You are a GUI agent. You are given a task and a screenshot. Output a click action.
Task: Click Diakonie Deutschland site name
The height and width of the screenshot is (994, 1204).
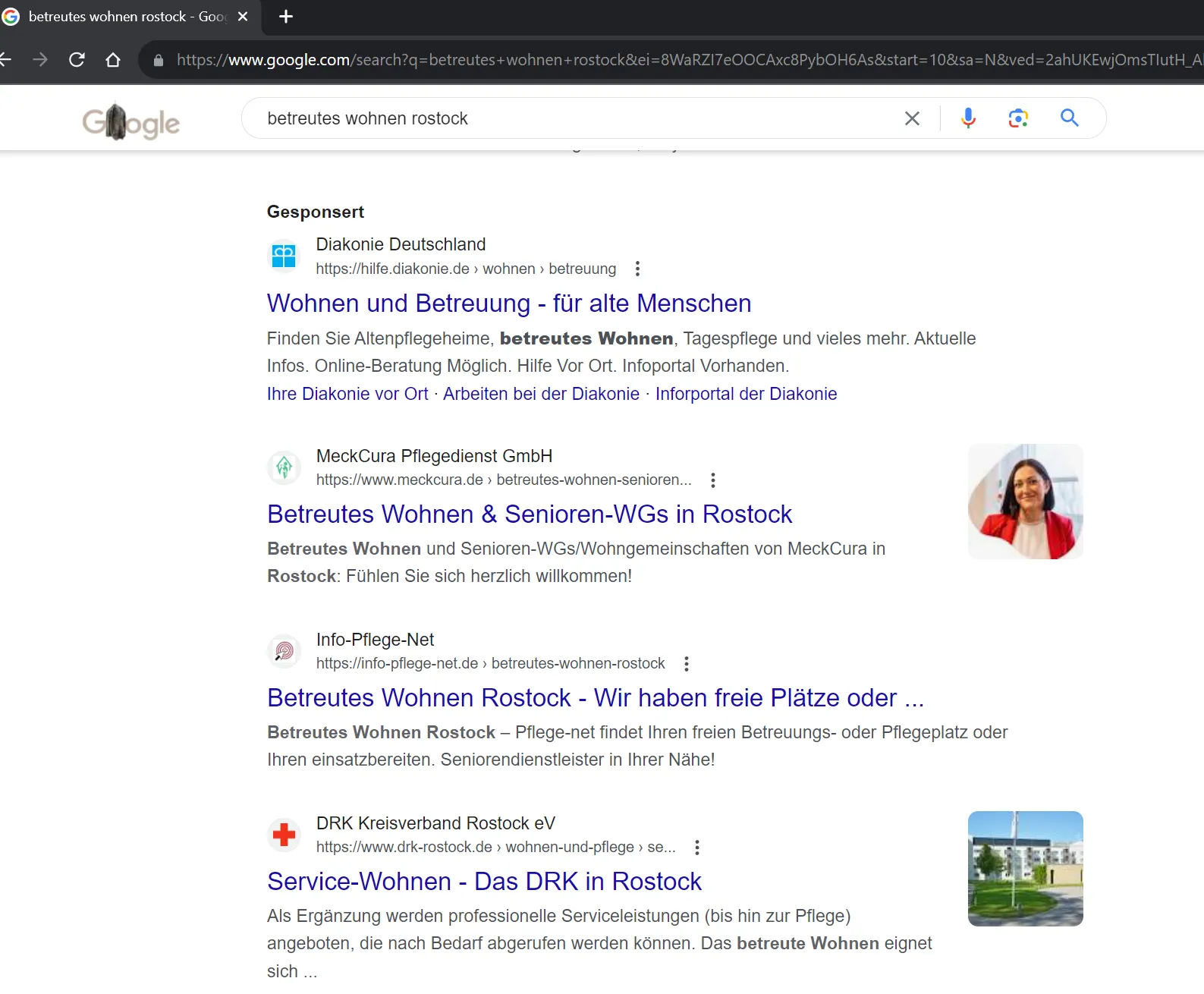tap(401, 244)
